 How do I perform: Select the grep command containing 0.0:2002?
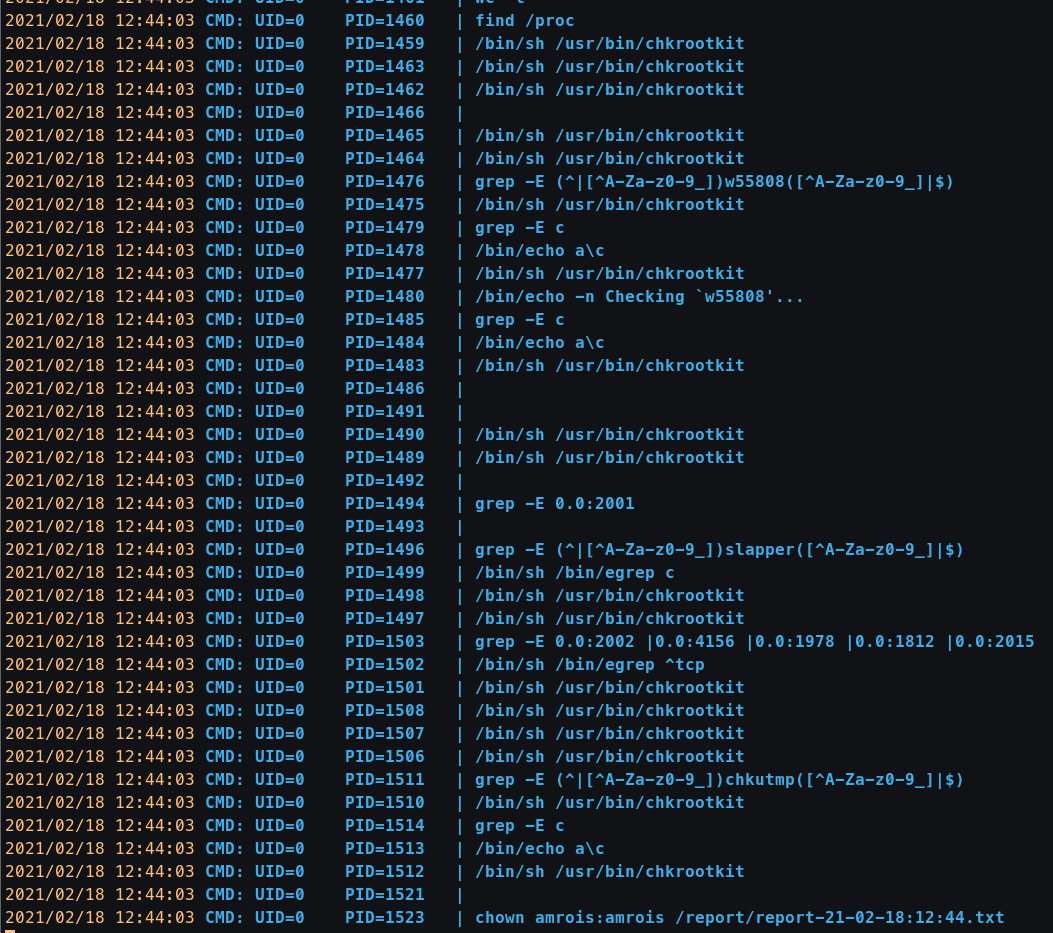[754, 641]
